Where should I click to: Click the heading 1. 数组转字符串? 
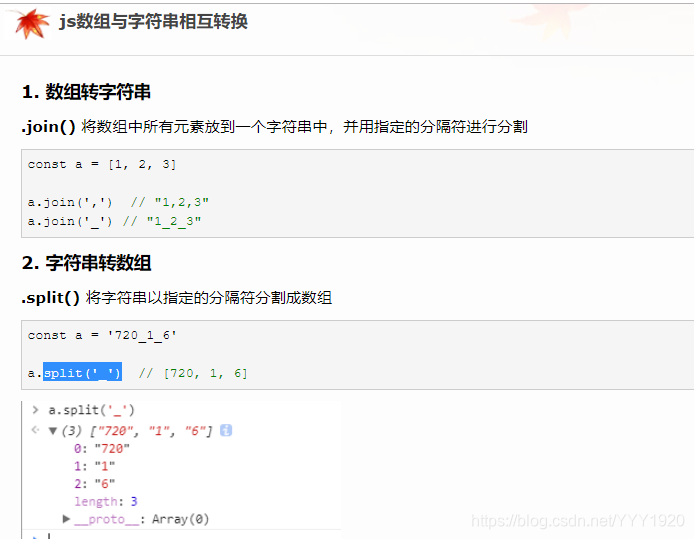coord(86,92)
